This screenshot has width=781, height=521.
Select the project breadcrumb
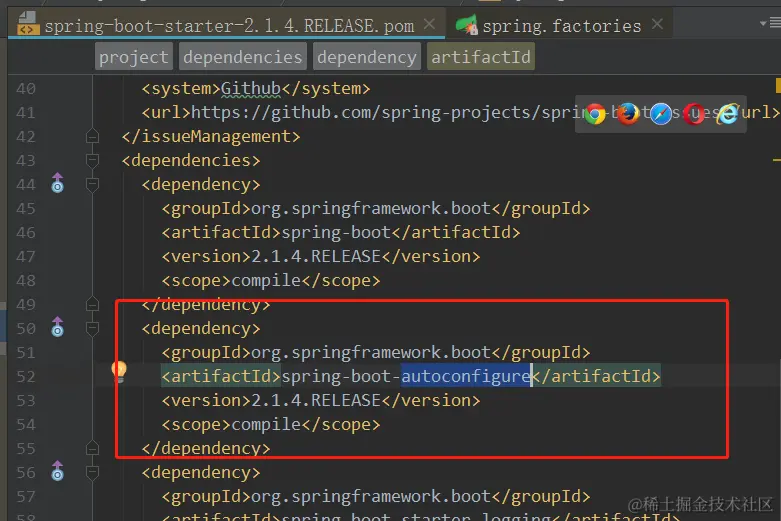pyautogui.click(x=133, y=57)
